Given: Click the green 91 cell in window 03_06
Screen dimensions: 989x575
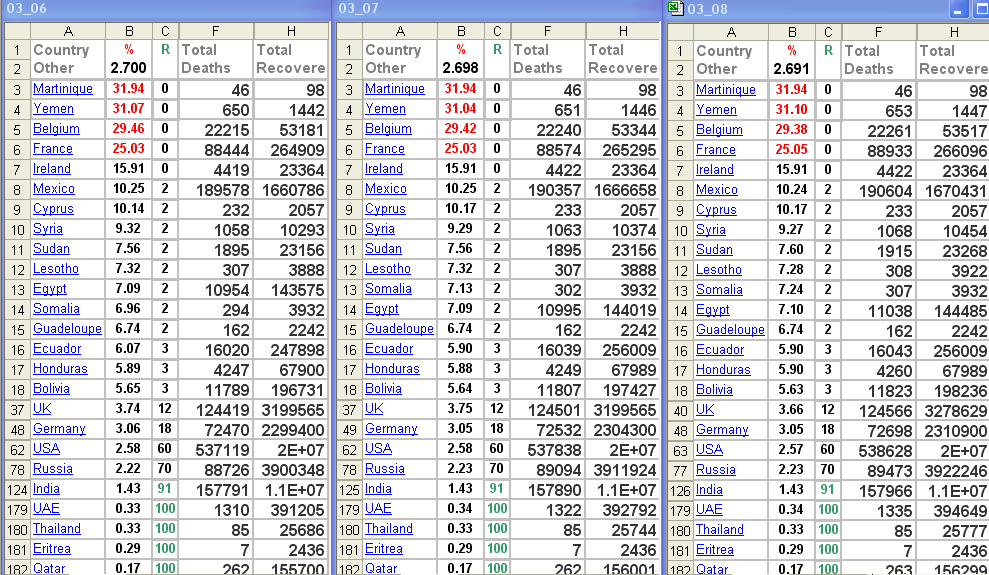Looking at the screenshot, I should [x=165, y=489].
